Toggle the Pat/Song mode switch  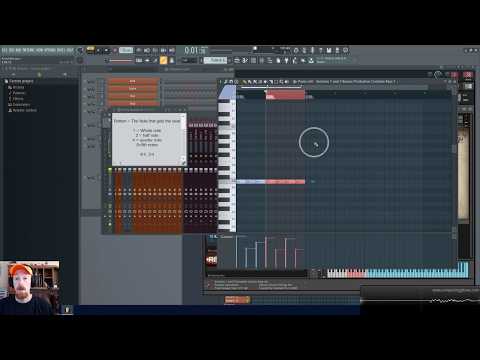coord(90,50)
